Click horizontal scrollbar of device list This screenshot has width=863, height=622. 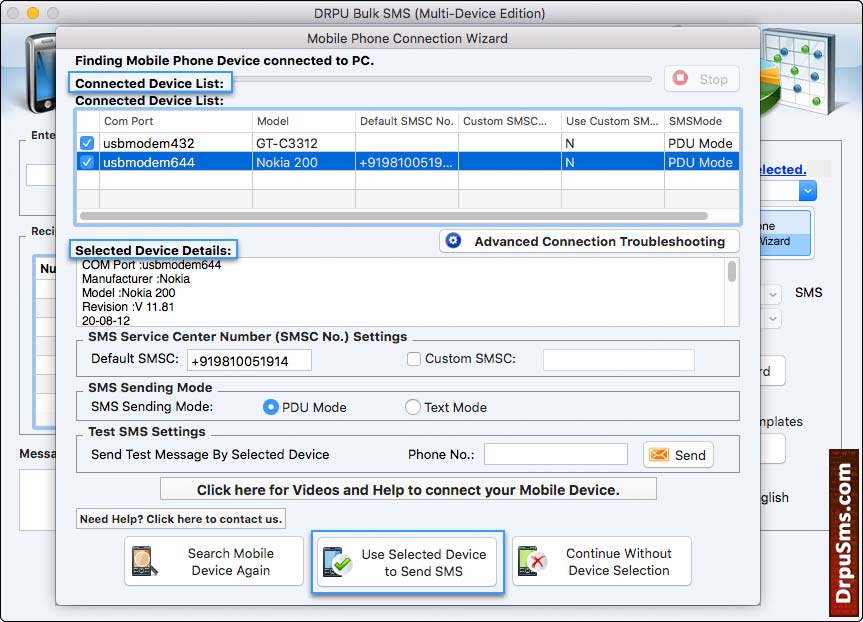[394, 216]
